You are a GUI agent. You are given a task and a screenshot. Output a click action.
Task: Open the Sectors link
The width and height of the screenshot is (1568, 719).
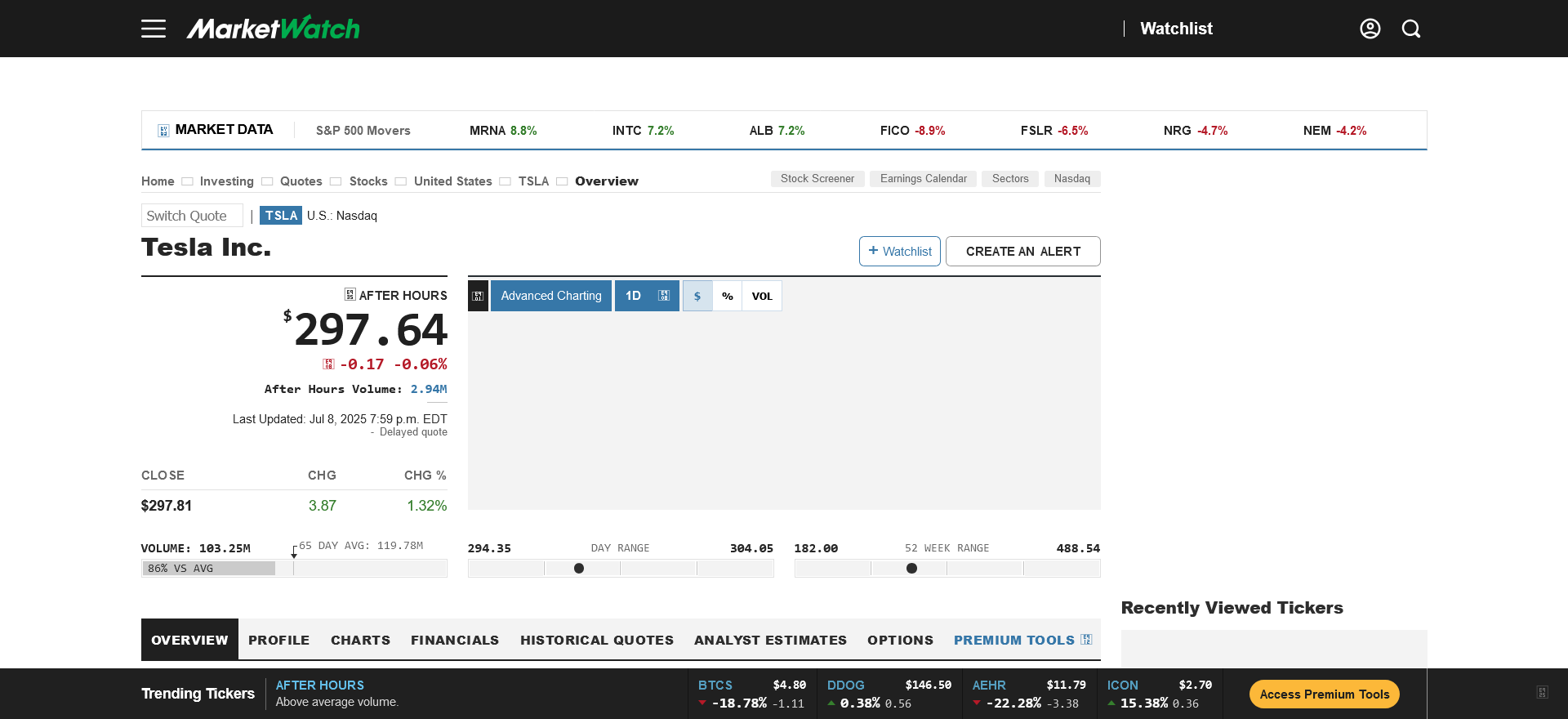(x=1010, y=178)
